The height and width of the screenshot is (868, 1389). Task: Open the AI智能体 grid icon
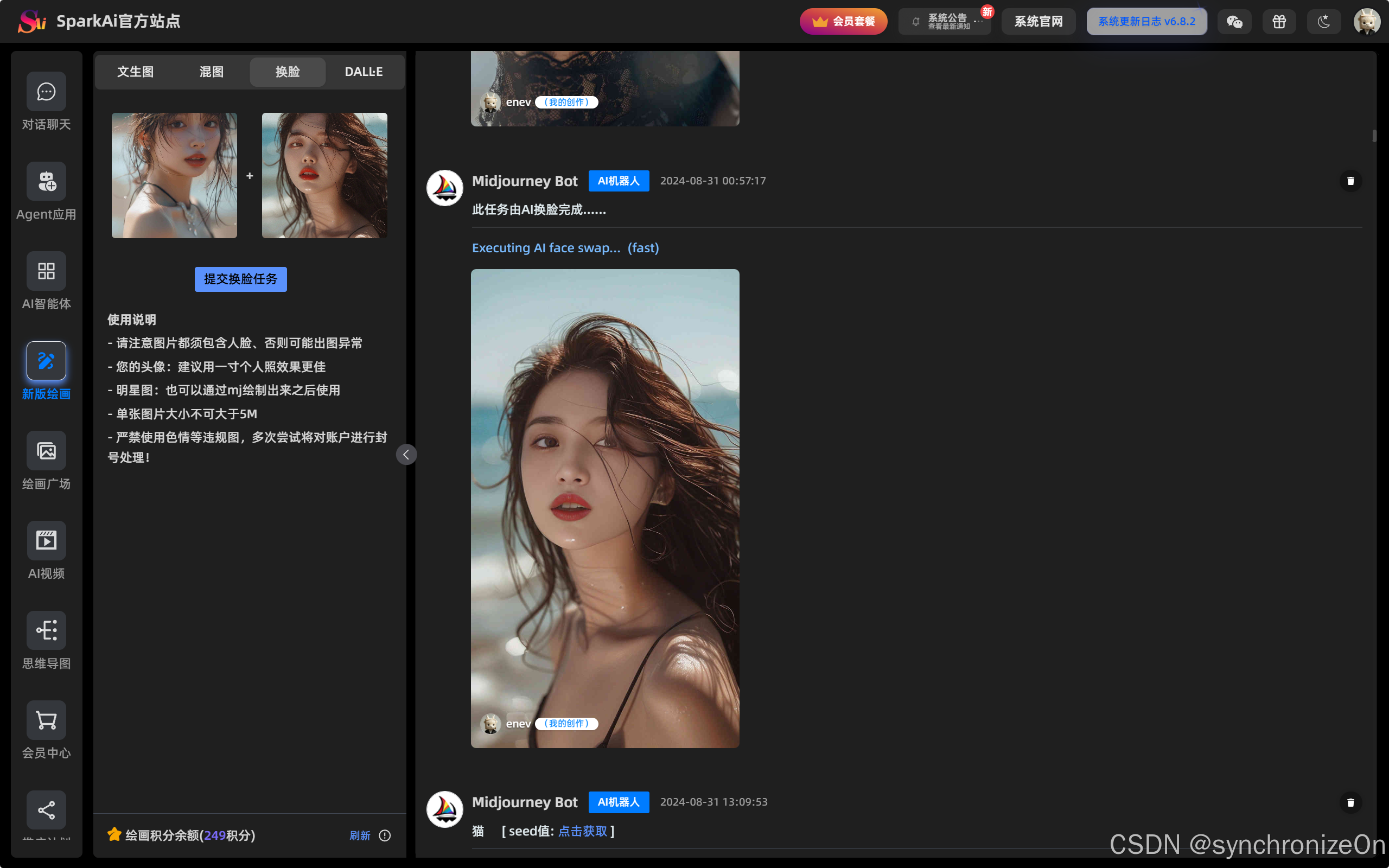pyautogui.click(x=46, y=271)
